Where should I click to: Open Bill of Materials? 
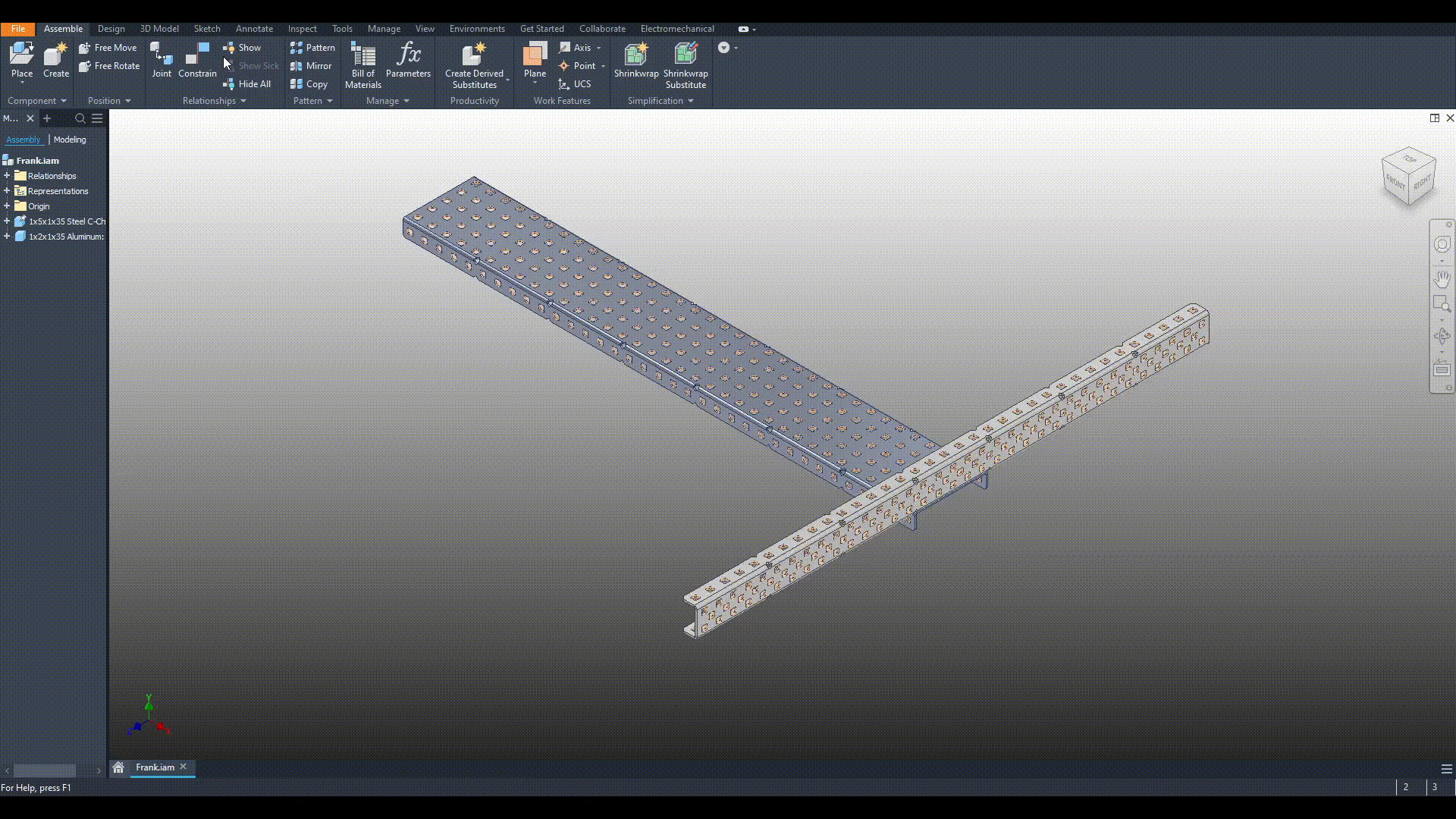pos(363,65)
